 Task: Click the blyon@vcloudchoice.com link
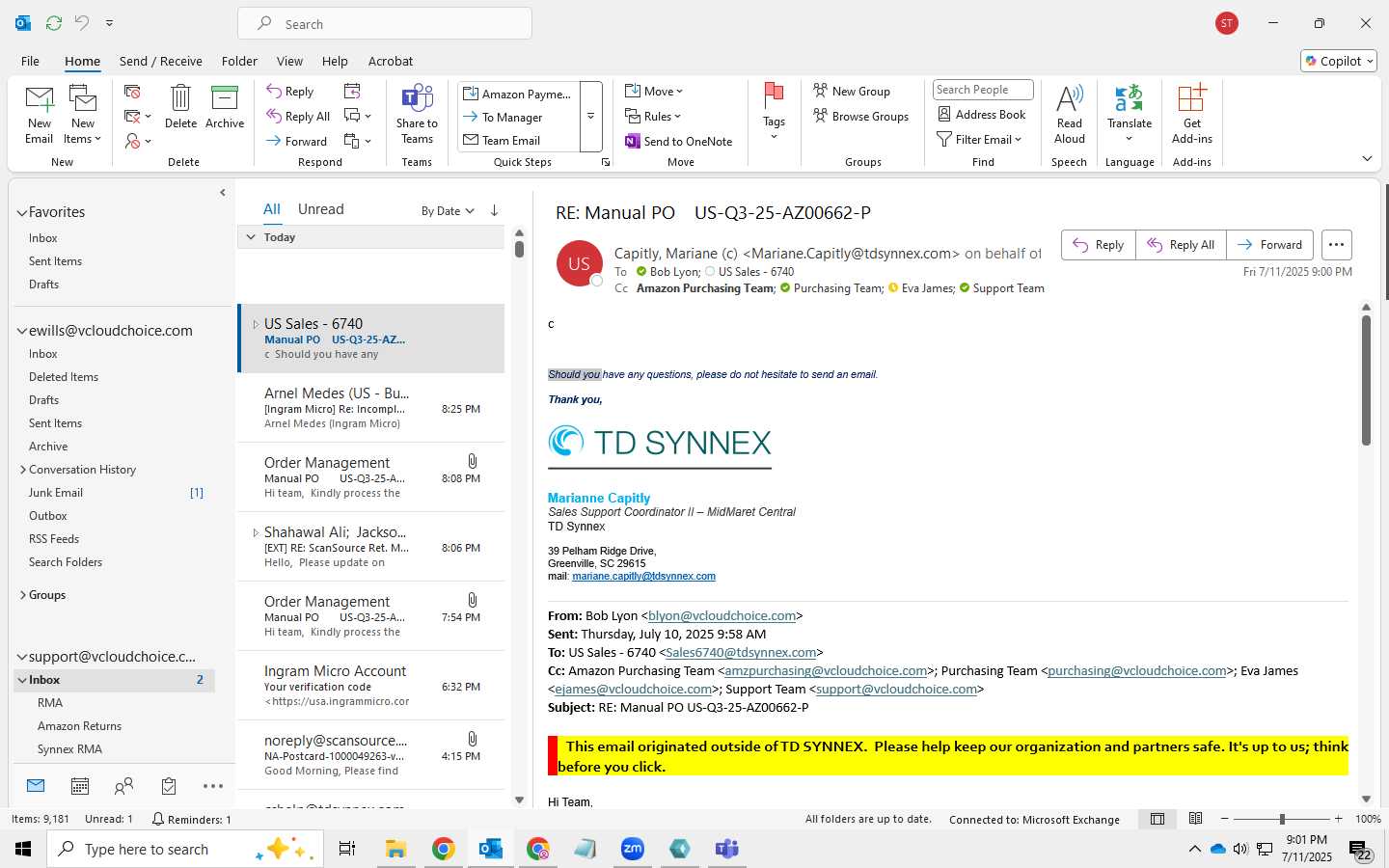[722, 615]
